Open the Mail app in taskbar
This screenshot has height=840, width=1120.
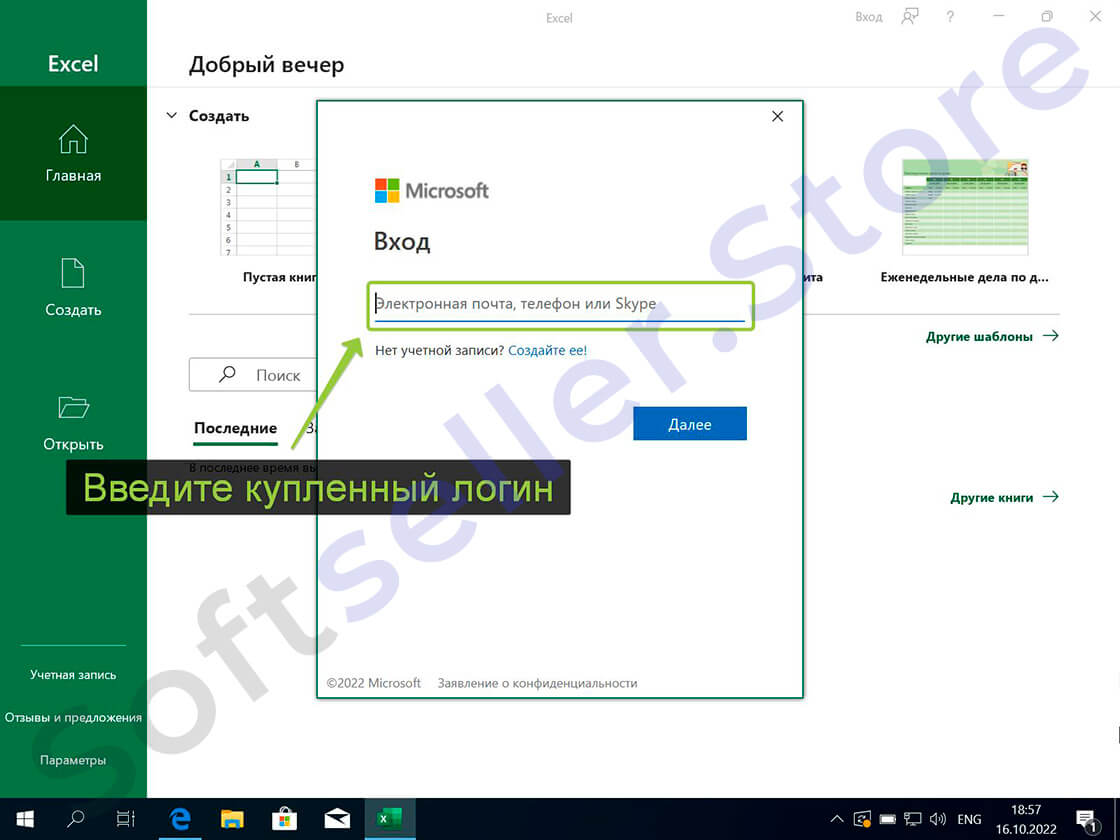pos(337,818)
